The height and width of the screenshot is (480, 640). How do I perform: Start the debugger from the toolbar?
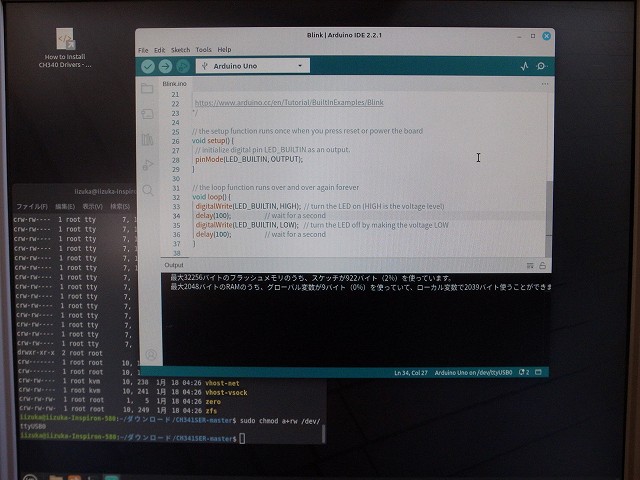coord(183,66)
